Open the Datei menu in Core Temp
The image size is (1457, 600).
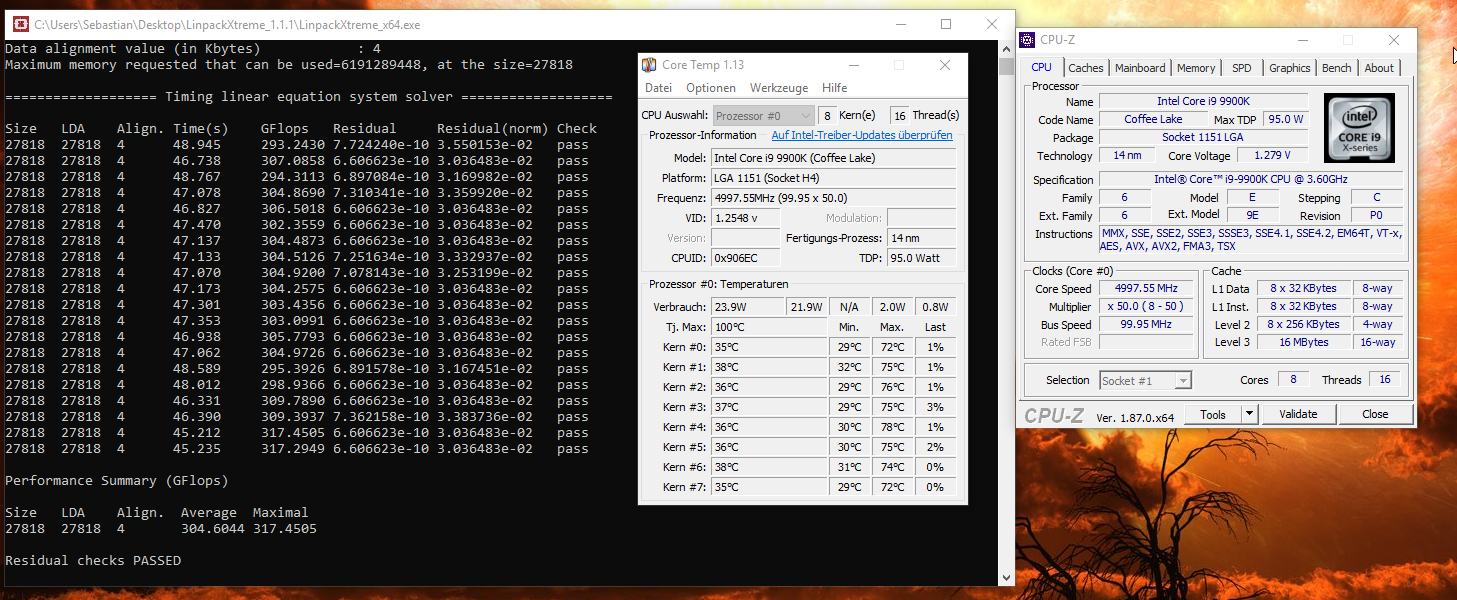click(x=658, y=88)
